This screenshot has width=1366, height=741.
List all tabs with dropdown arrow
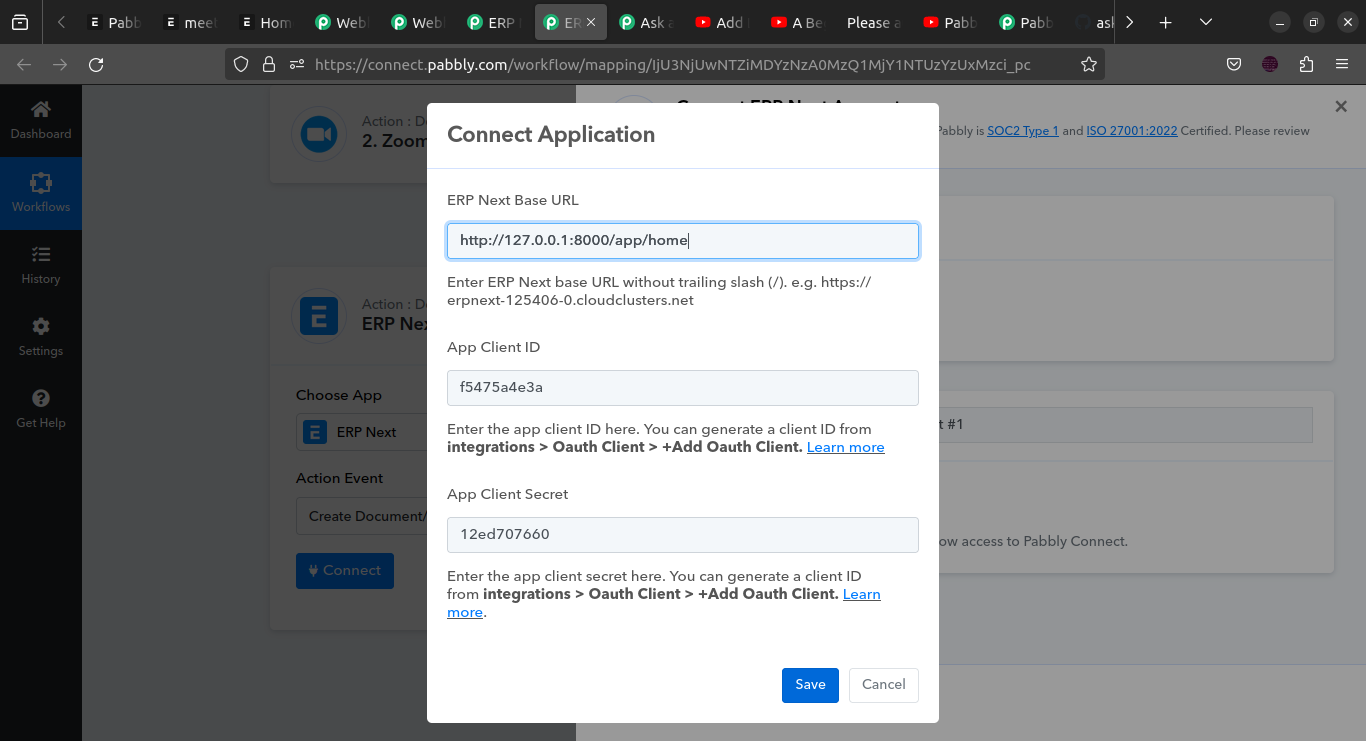(1206, 22)
